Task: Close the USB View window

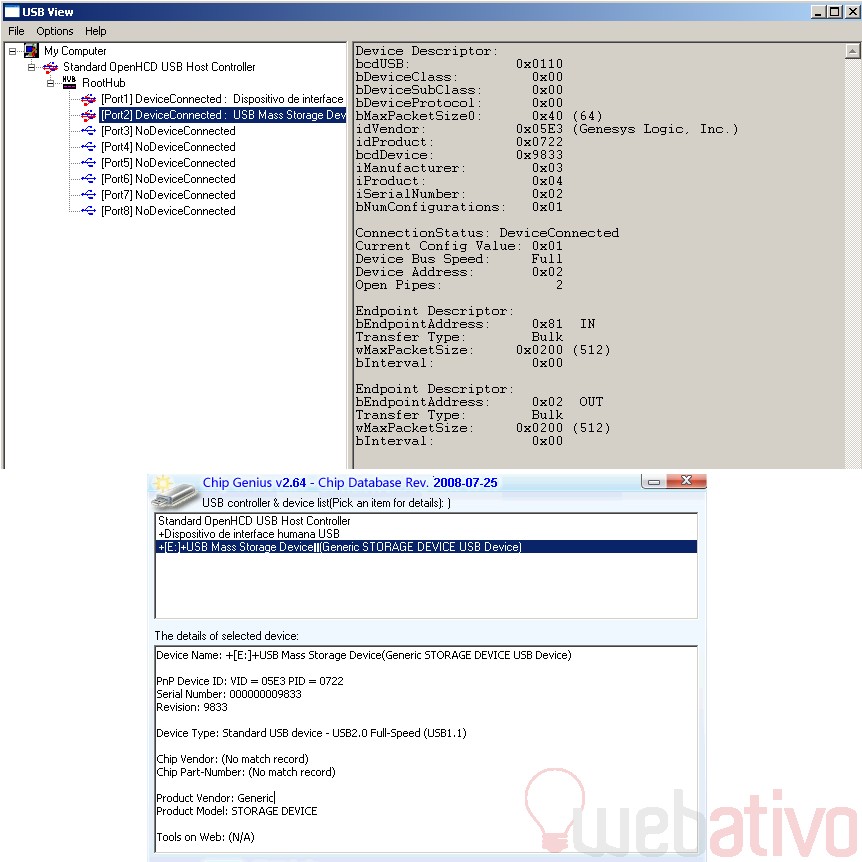Action: pyautogui.click(x=853, y=12)
